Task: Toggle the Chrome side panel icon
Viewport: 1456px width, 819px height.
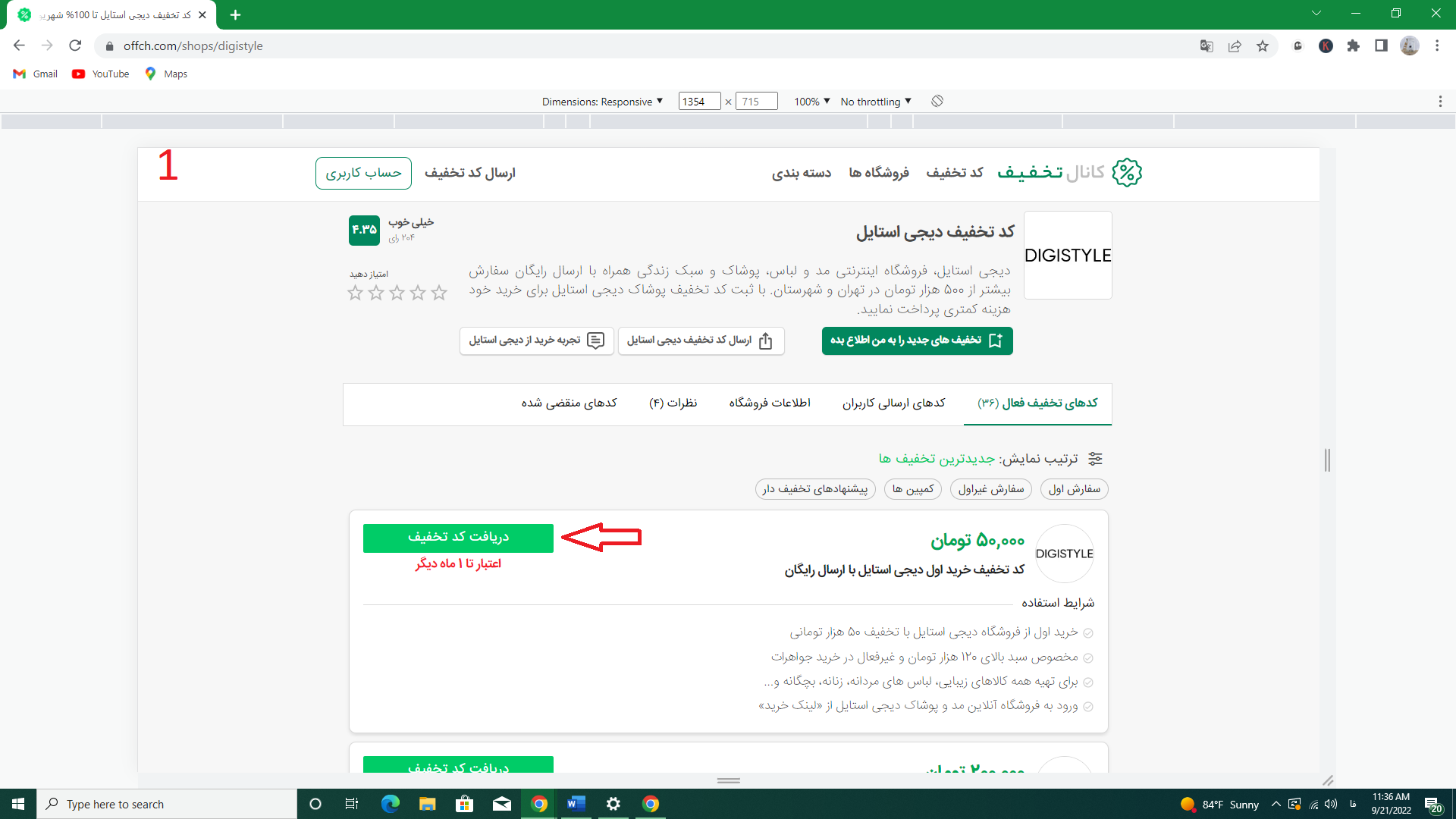Action: point(1381,46)
